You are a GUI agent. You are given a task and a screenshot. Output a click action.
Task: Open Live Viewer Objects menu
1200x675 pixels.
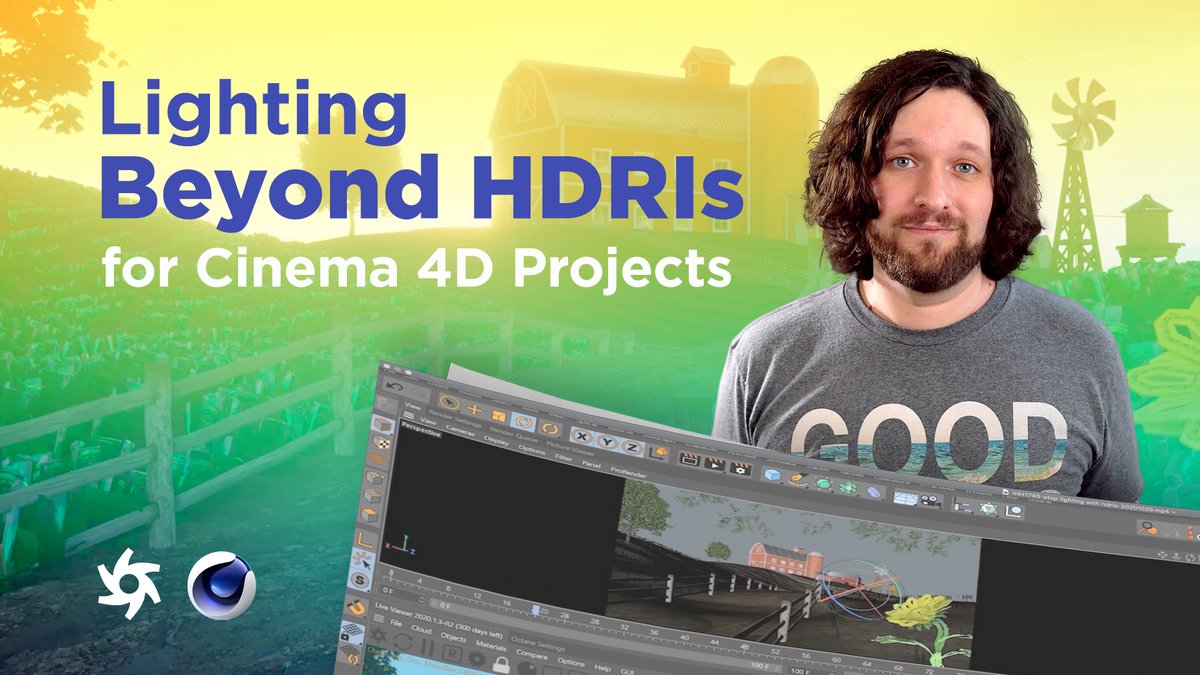453,638
